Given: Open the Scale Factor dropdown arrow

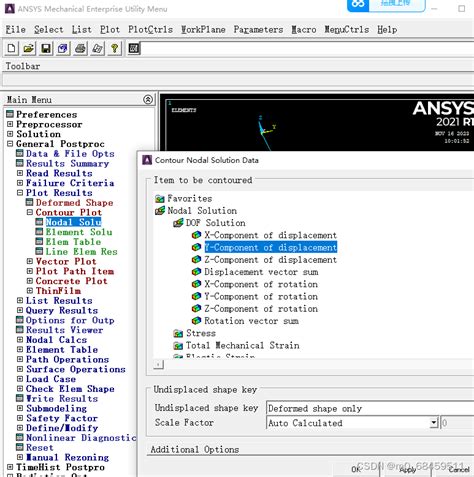Looking at the screenshot, I should (x=433, y=423).
